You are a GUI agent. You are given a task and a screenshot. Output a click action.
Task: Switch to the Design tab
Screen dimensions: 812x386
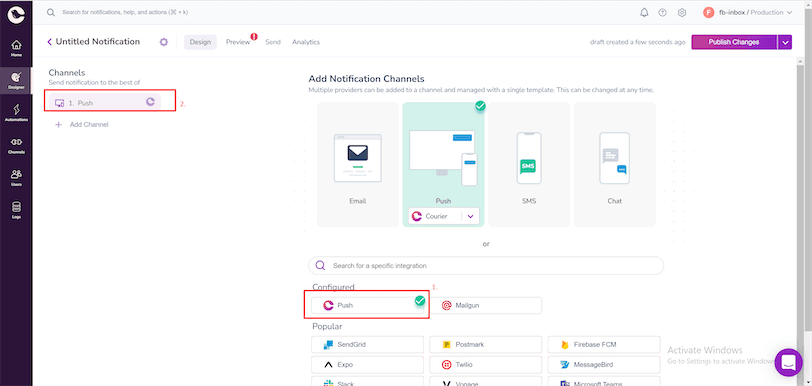click(200, 42)
